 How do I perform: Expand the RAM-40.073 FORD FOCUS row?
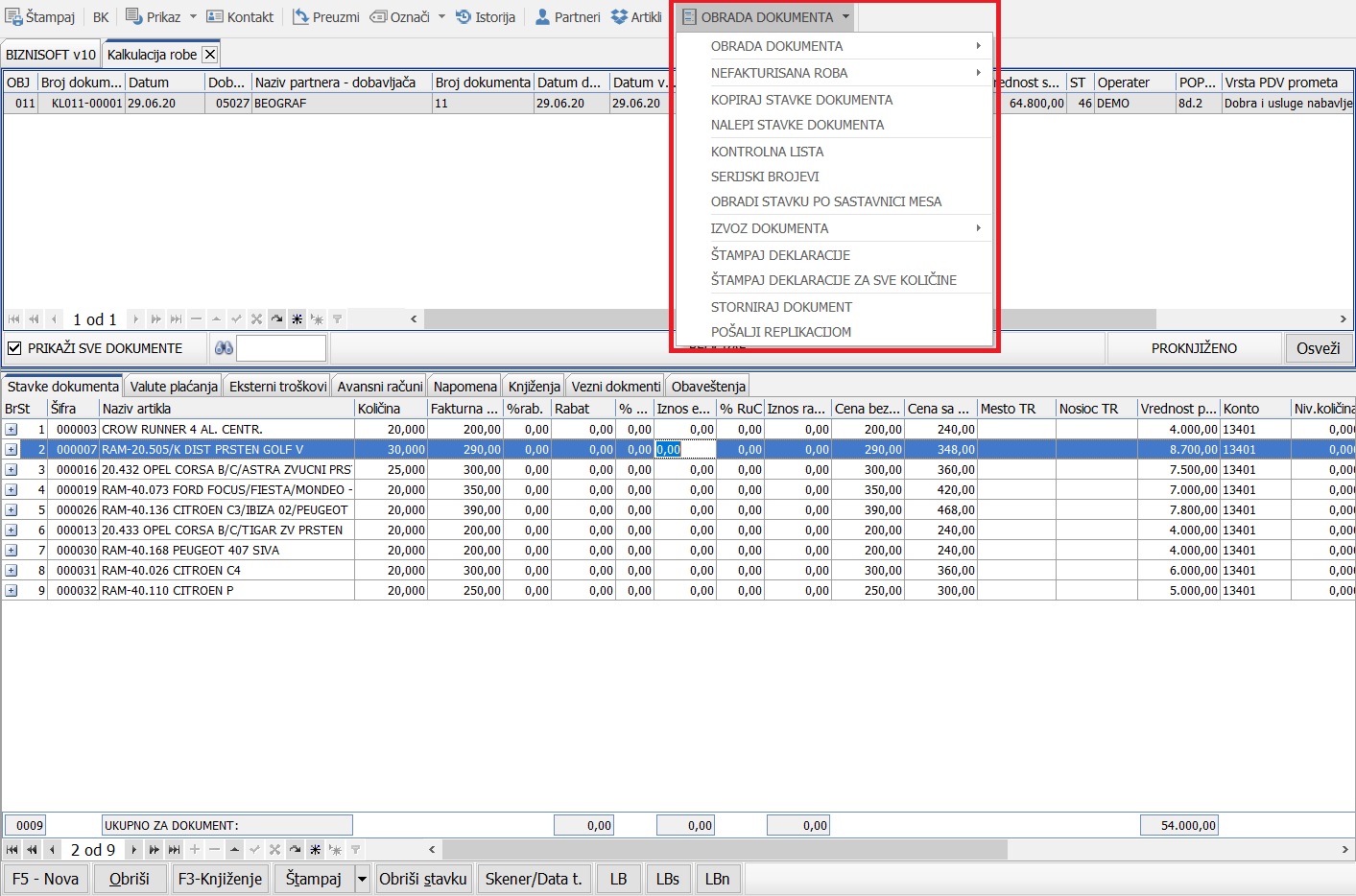11,490
